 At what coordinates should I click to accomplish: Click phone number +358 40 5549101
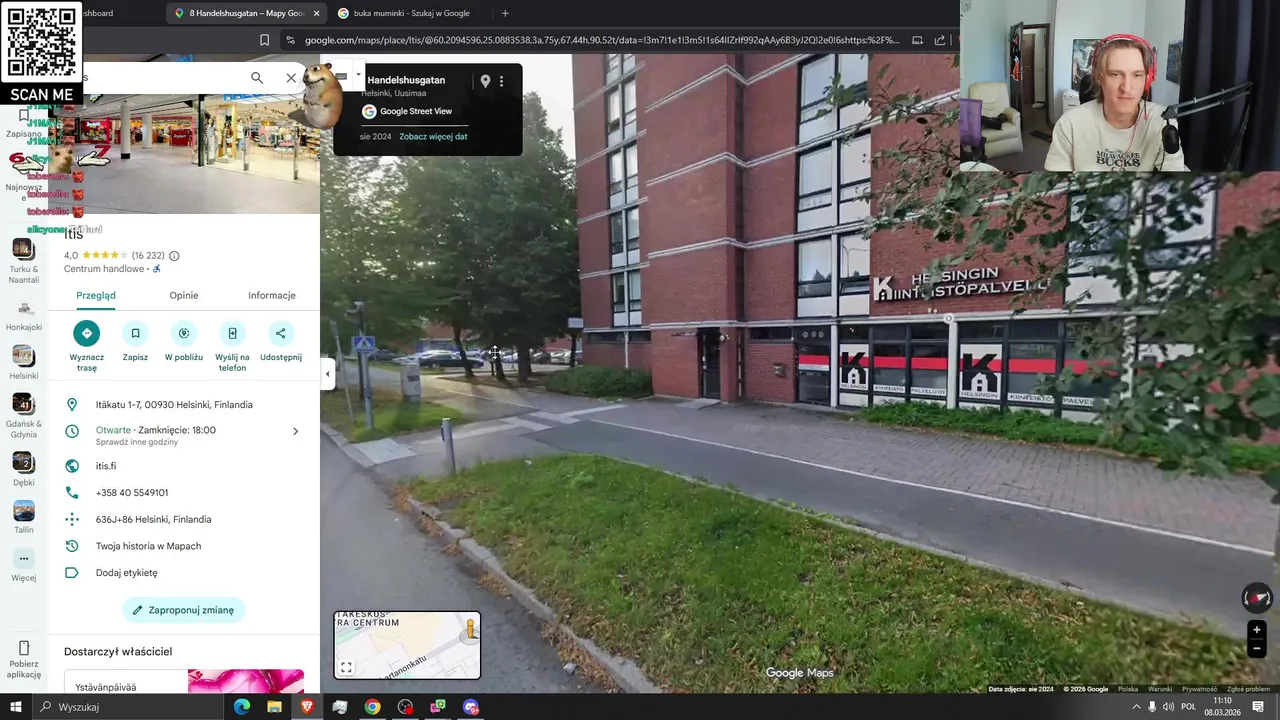pos(132,493)
